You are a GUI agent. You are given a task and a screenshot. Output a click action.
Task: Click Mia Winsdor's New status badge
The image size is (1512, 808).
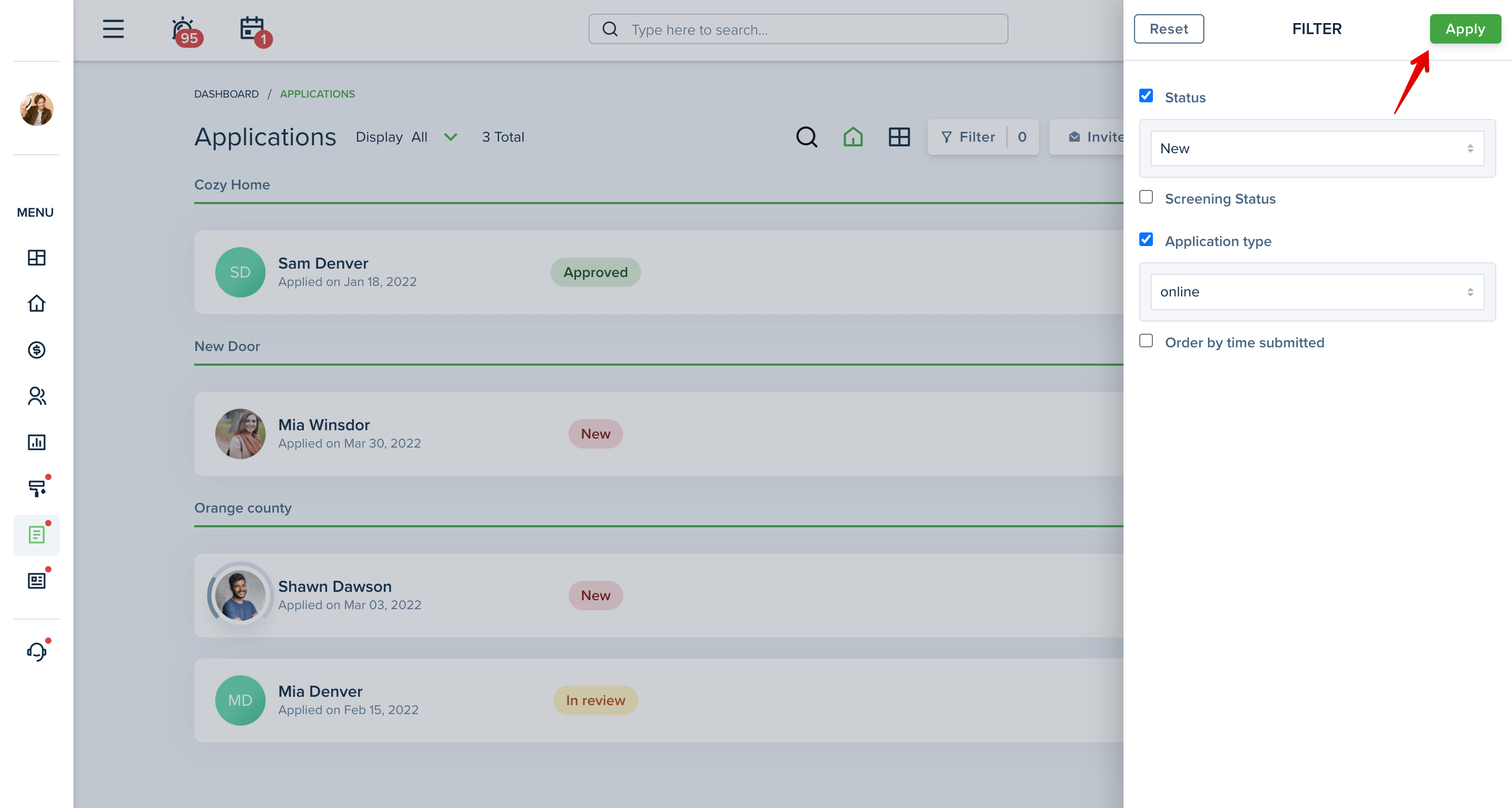coord(595,433)
